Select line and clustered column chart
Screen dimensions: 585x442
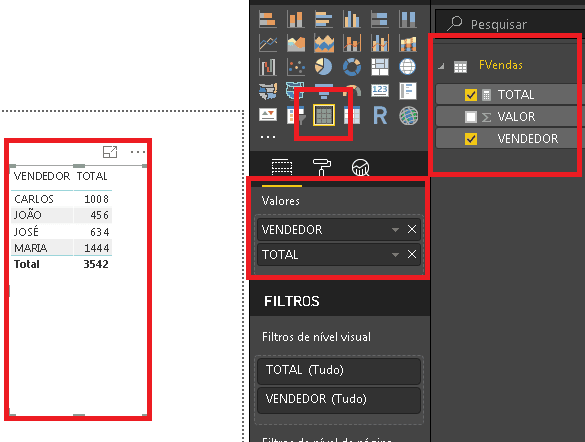coord(379,43)
